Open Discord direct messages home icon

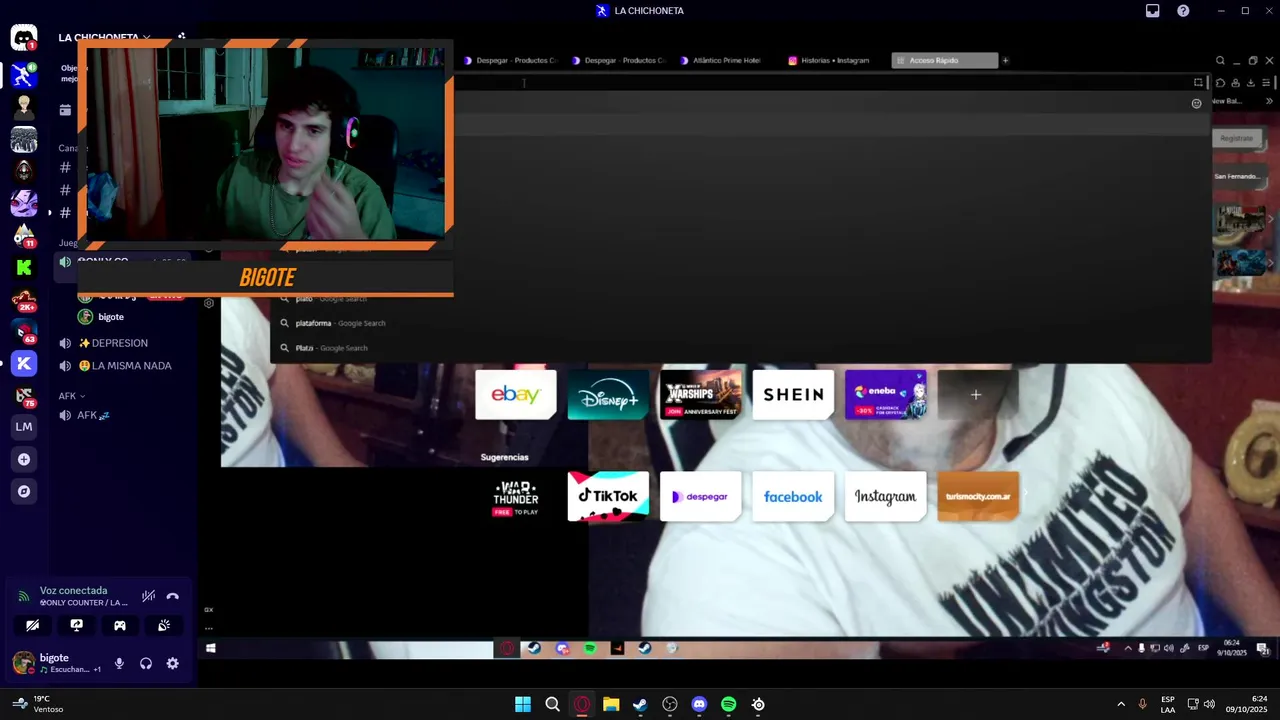pyautogui.click(x=24, y=39)
